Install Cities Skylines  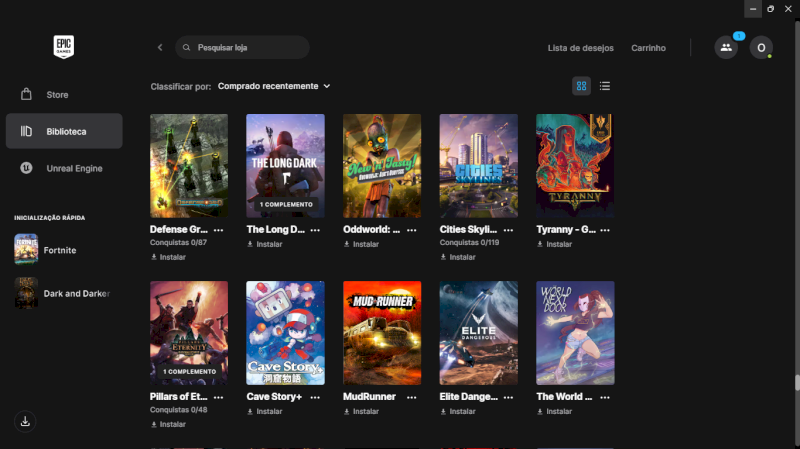click(x=458, y=257)
